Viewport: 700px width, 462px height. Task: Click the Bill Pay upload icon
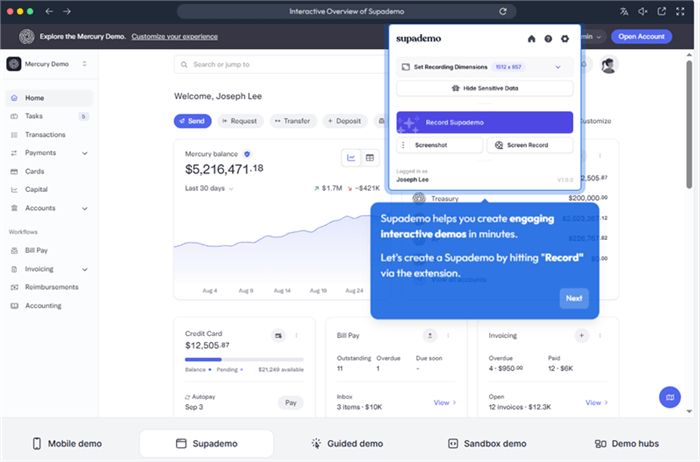[x=430, y=336]
